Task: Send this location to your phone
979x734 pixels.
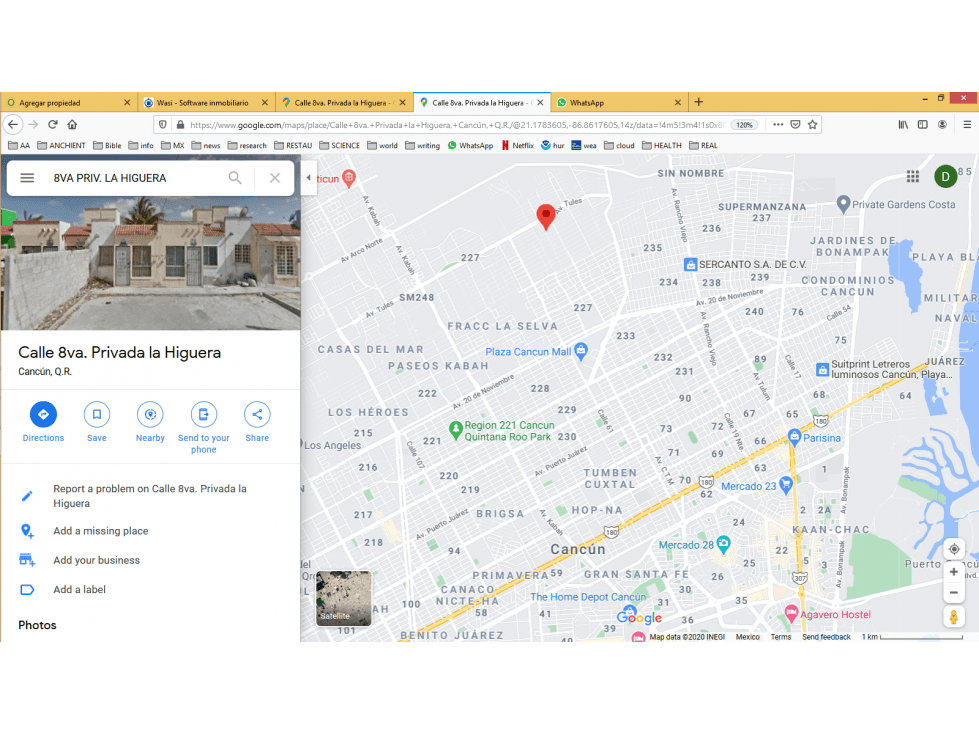Action: coord(204,414)
